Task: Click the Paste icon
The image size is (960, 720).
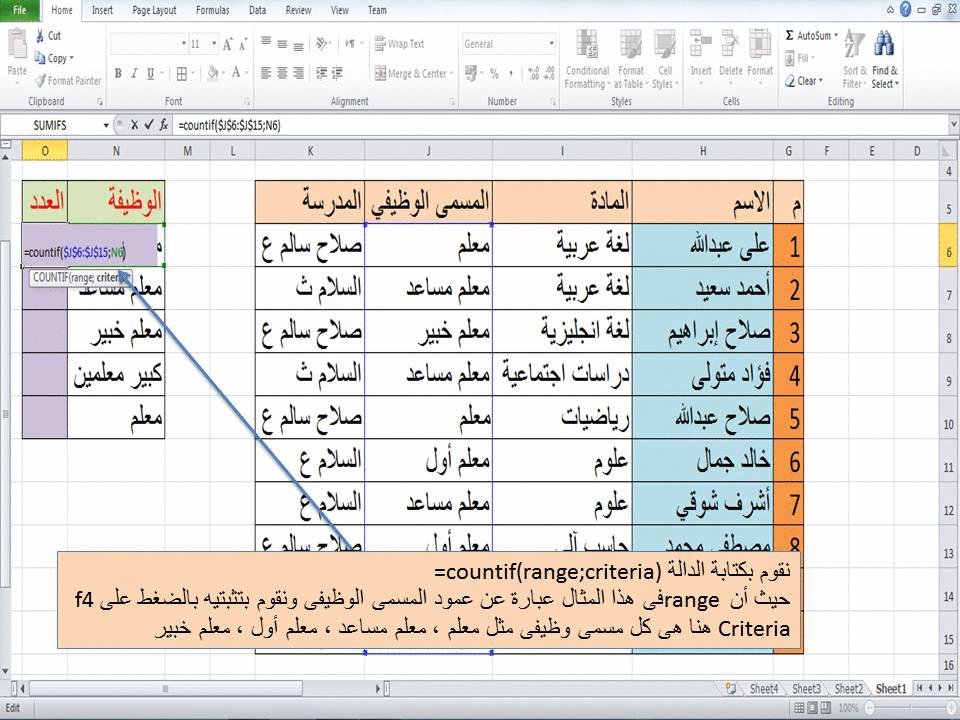Action: [x=17, y=46]
